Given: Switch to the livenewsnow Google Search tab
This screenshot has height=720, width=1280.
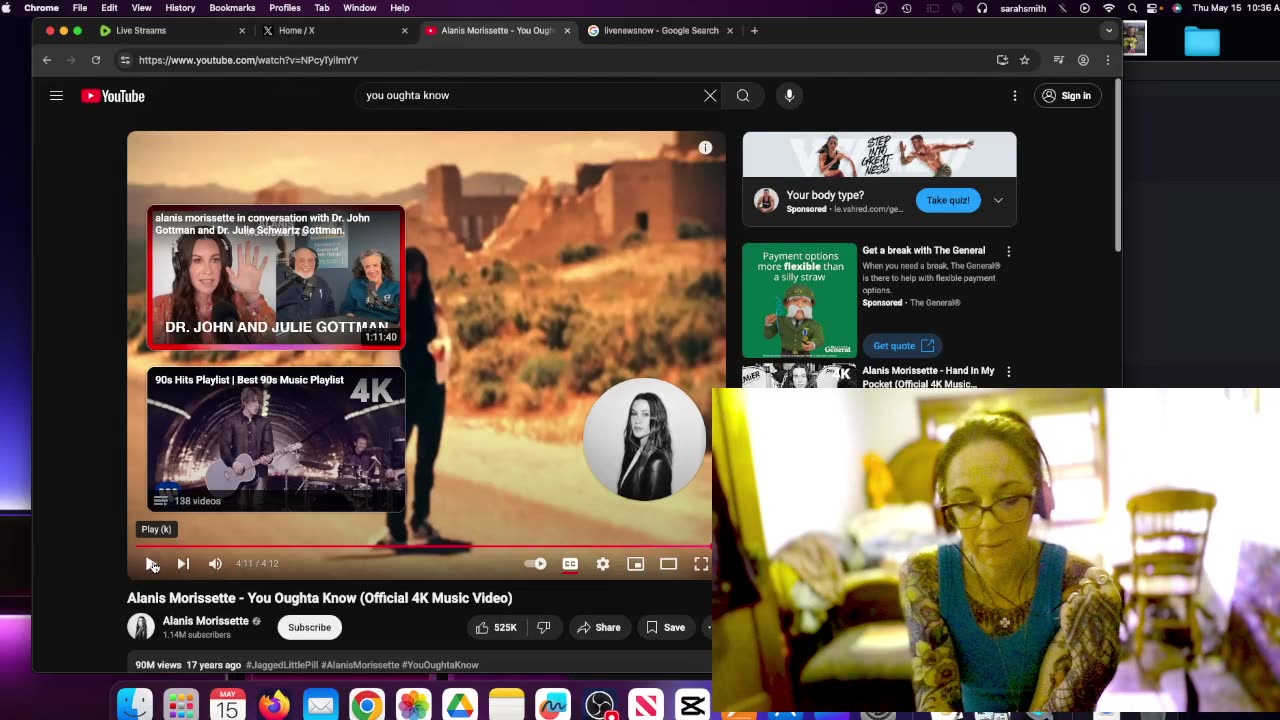Looking at the screenshot, I should [661, 31].
